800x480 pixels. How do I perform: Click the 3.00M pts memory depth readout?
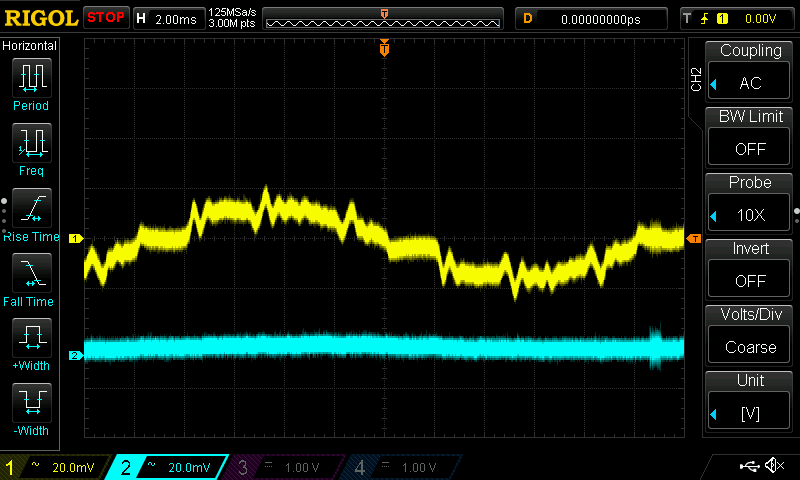[x=232, y=23]
